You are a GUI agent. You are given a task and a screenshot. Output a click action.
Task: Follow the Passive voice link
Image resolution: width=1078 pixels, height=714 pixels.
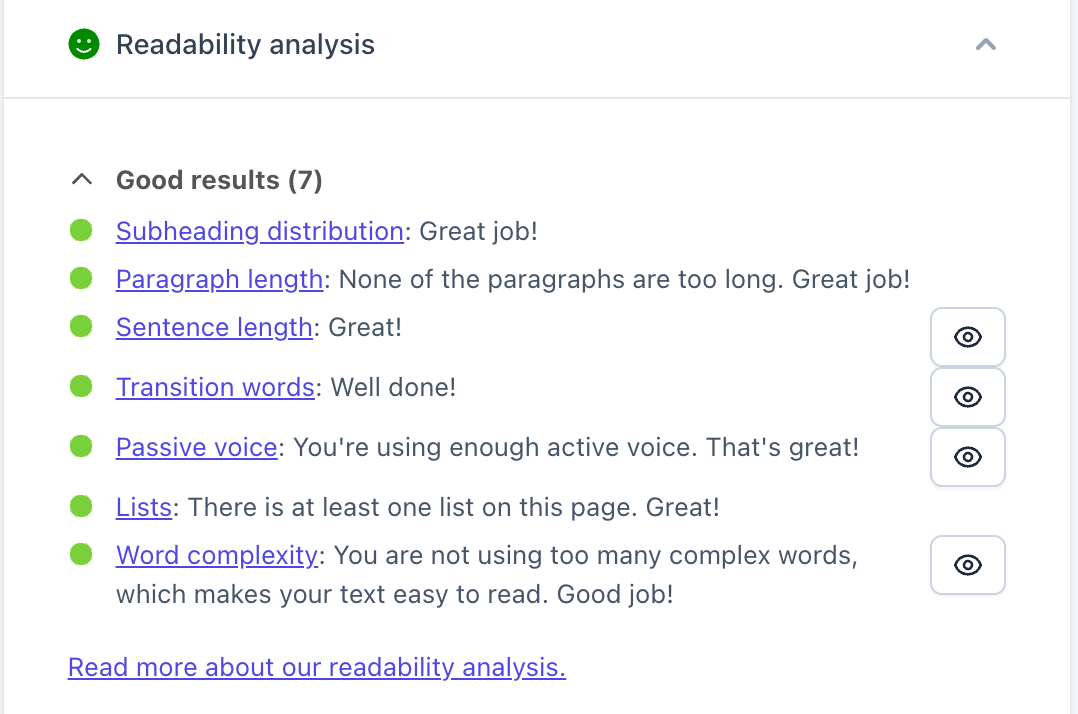coord(196,447)
